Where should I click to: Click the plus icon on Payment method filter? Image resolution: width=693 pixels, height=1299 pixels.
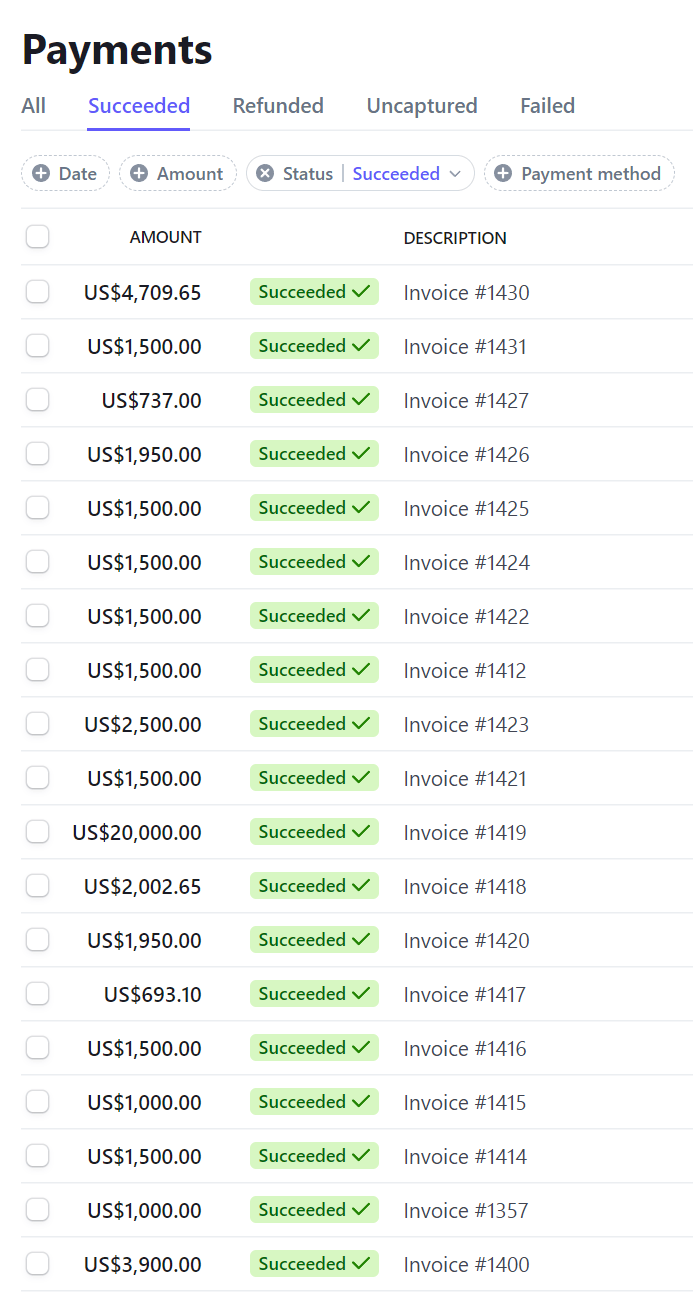coord(503,173)
